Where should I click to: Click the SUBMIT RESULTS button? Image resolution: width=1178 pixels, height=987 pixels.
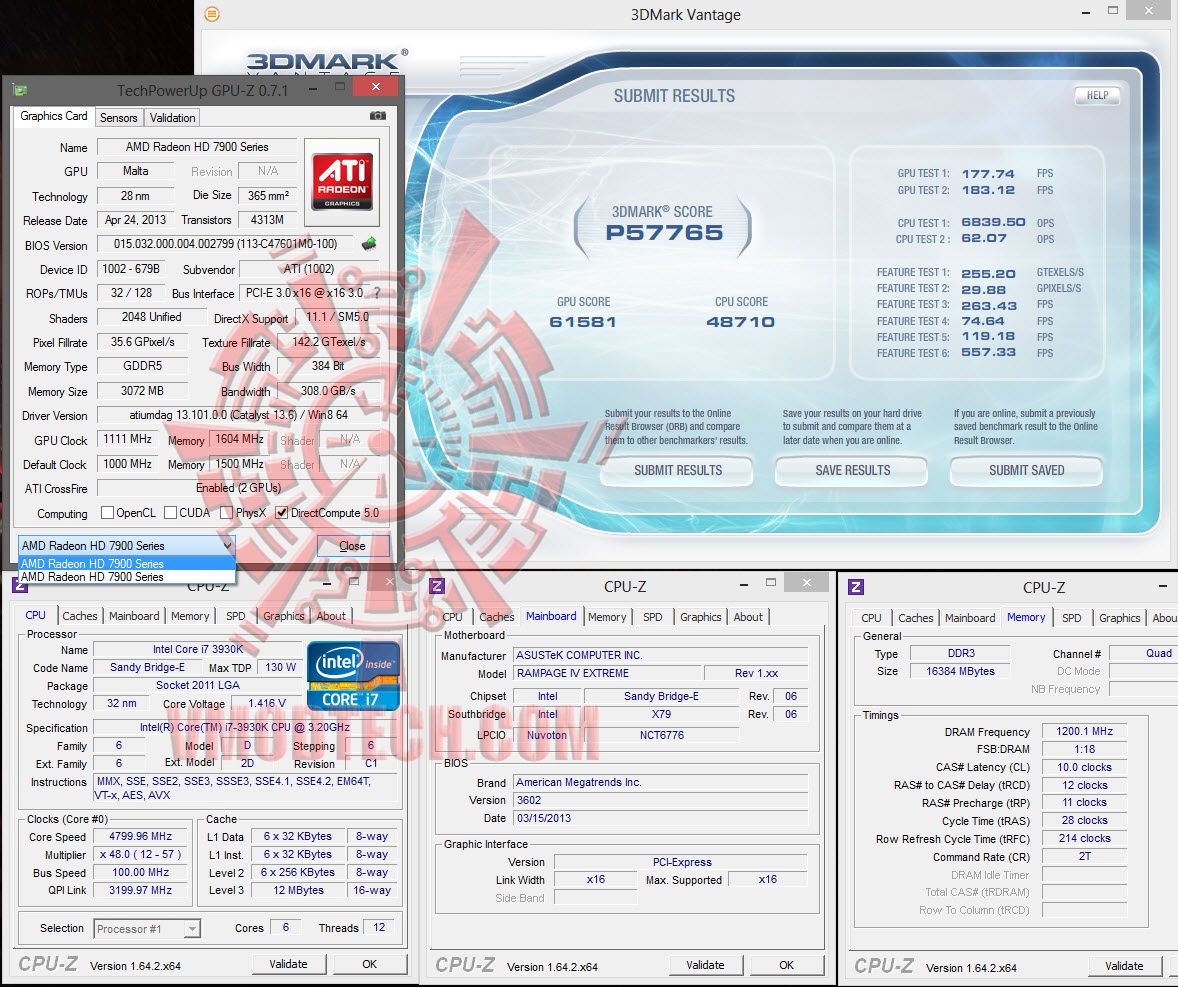pyautogui.click(x=678, y=470)
